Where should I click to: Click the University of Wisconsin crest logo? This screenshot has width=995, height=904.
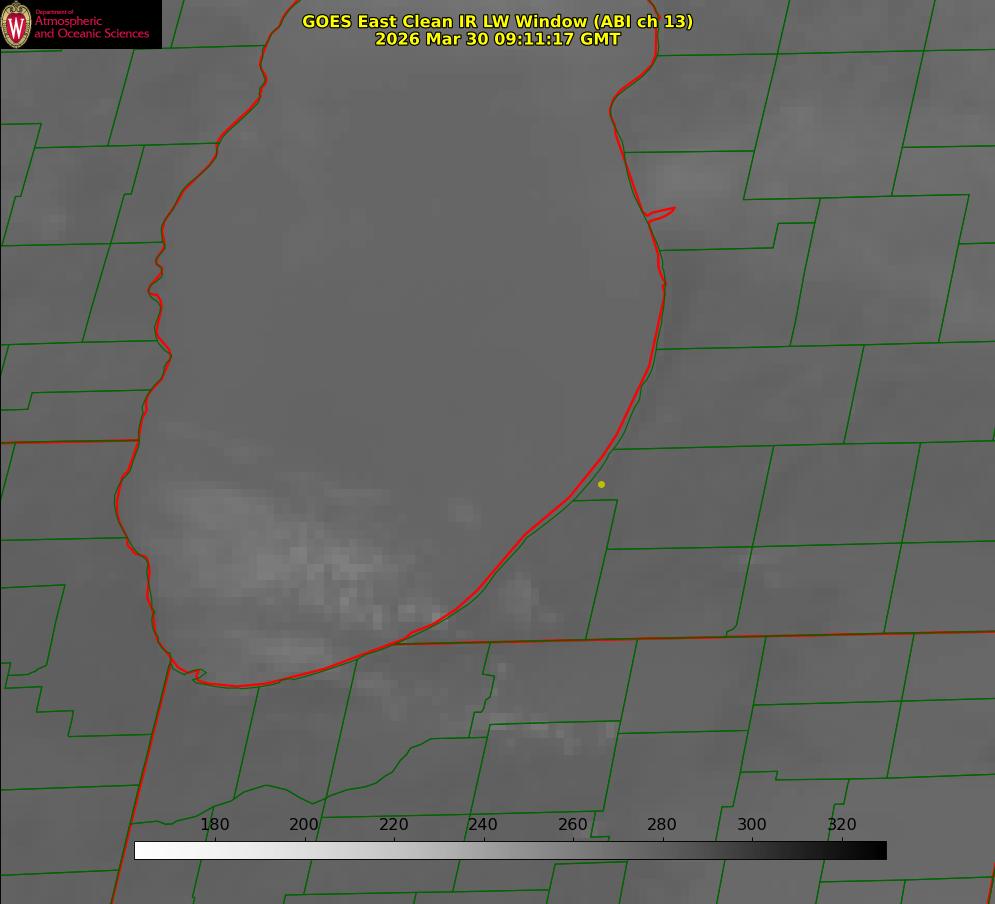(16, 24)
